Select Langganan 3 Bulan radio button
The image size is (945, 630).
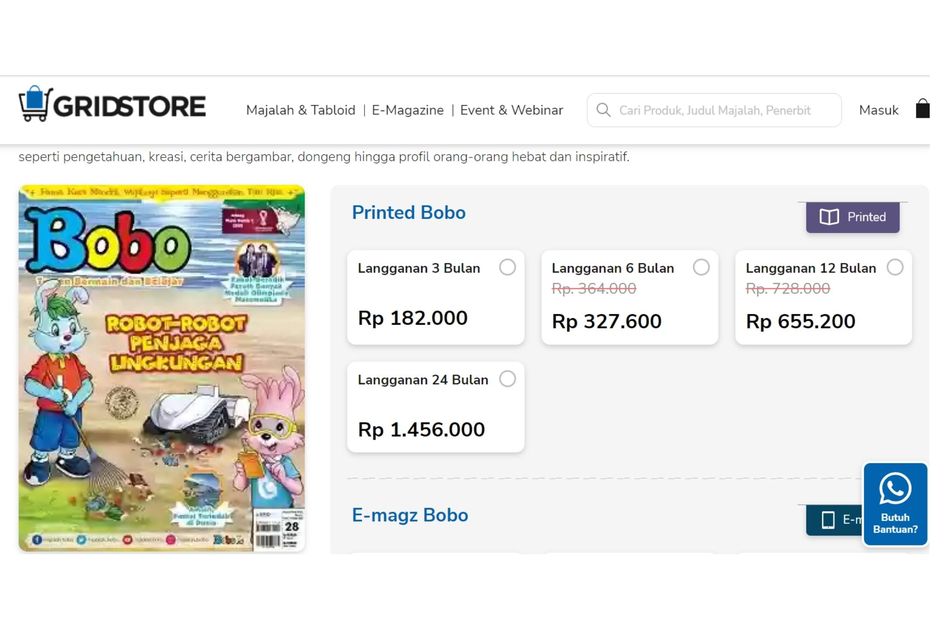508,267
